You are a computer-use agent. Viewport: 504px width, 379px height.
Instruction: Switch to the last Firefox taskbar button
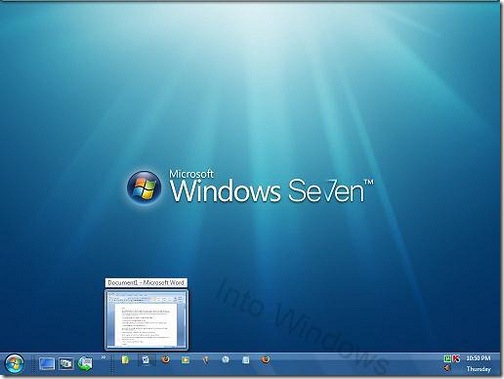point(265,360)
